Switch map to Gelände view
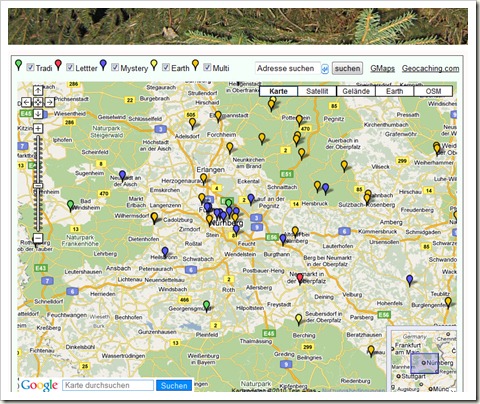 coord(356,91)
